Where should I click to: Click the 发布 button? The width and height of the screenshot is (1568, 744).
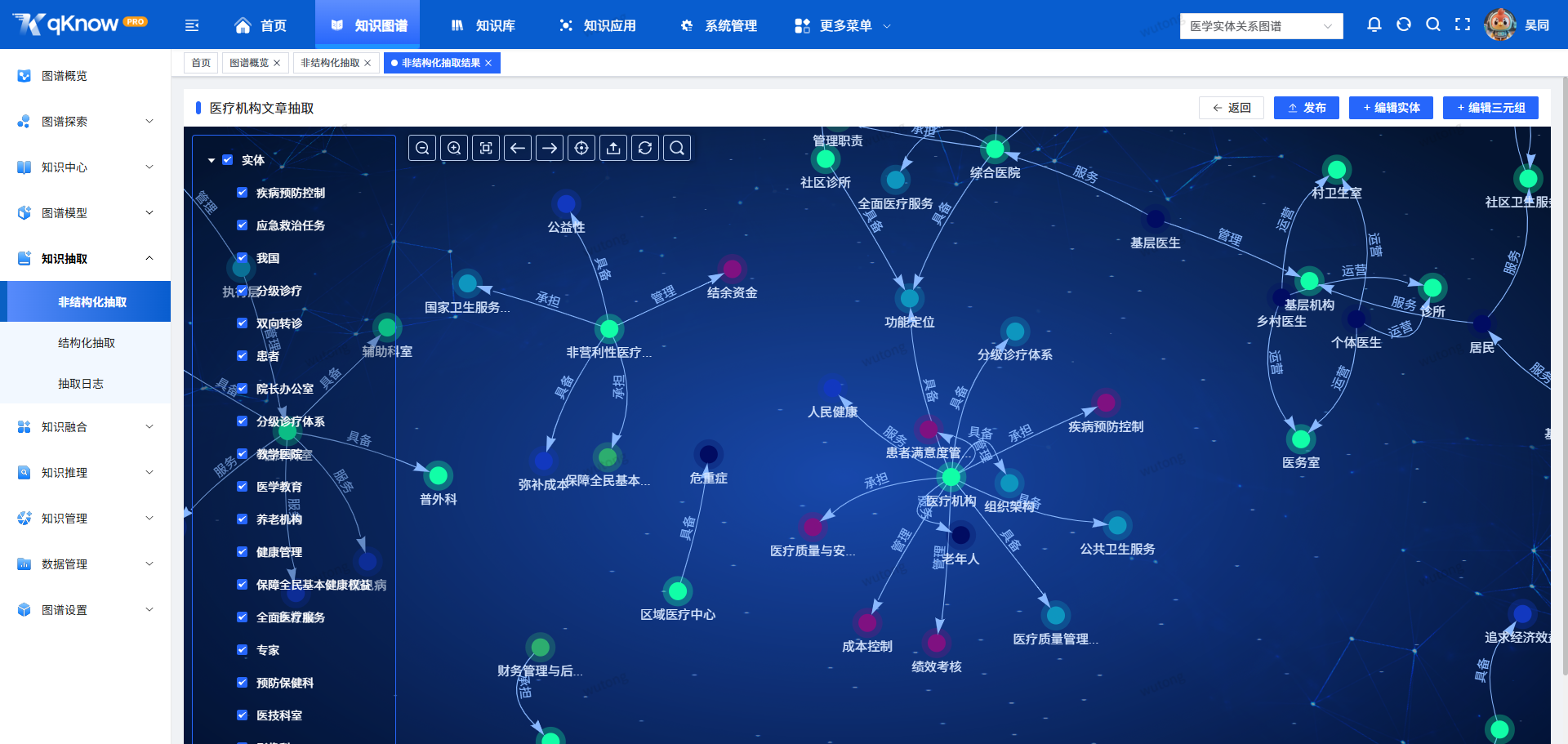(x=1307, y=108)
